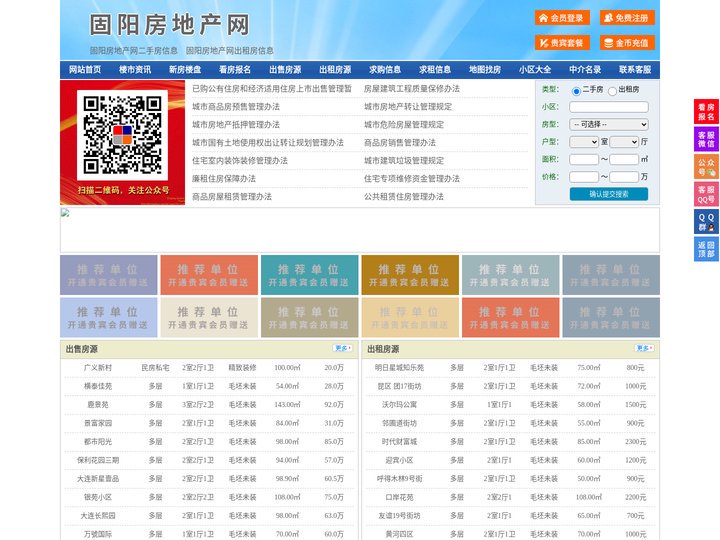This screenshot has width=720, height=540.
Task: Open the 求购信息 navigation item
Action: pos(385,70)
